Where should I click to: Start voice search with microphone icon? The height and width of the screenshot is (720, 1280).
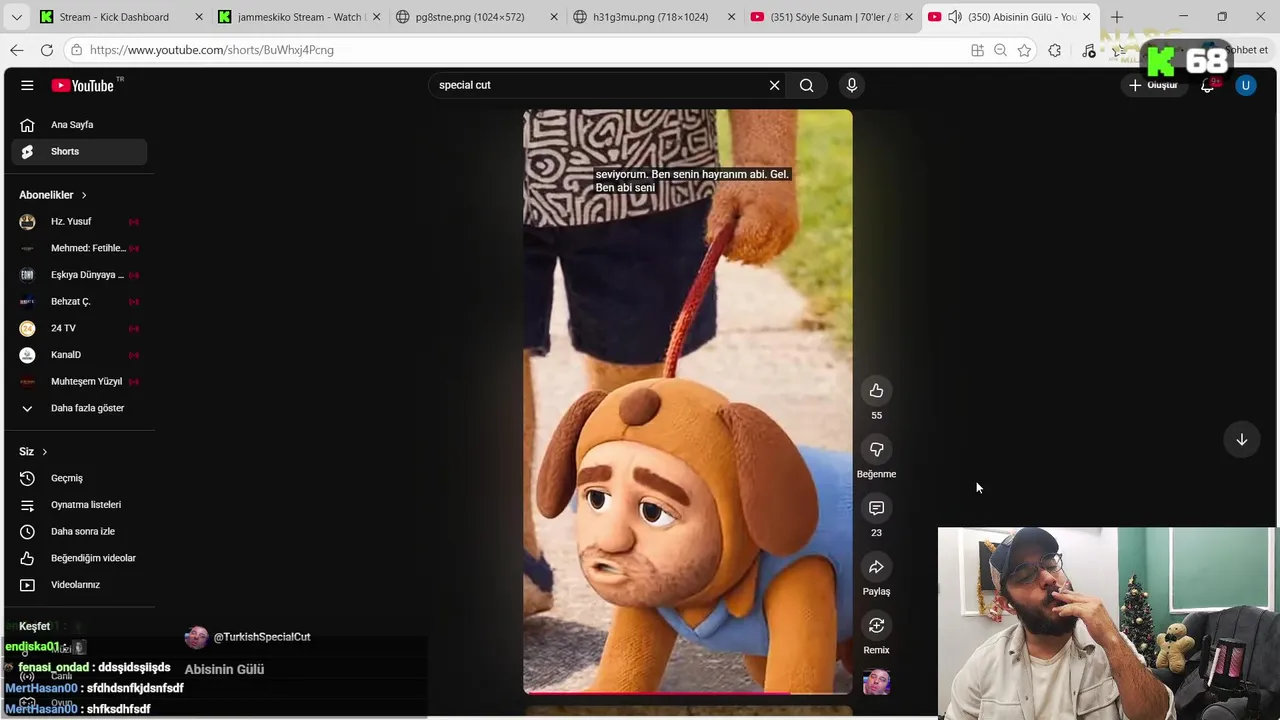pos(852,85)
